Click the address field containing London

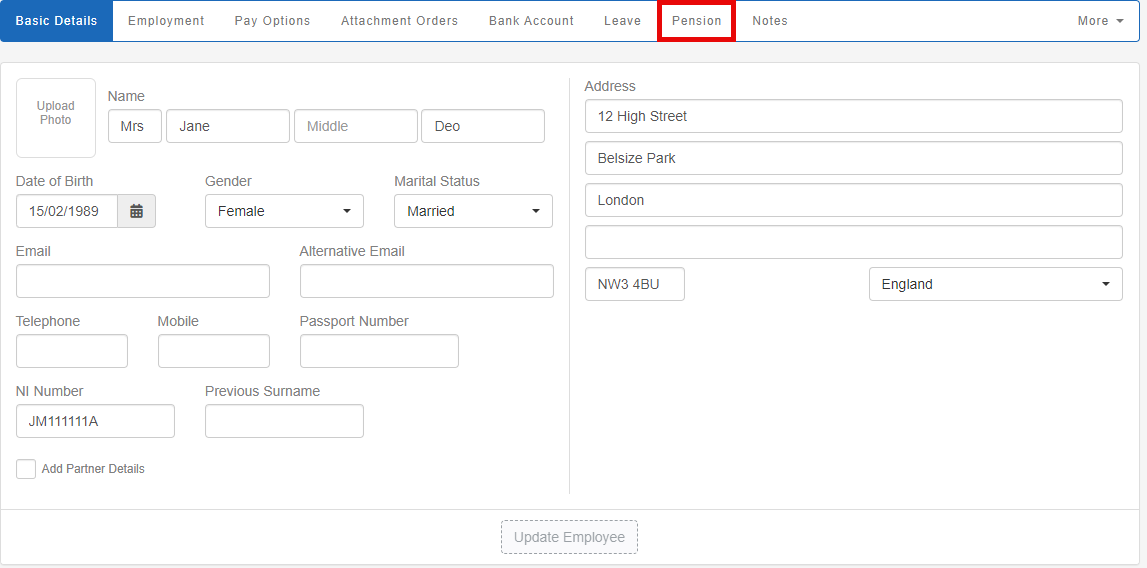point(854,200)
